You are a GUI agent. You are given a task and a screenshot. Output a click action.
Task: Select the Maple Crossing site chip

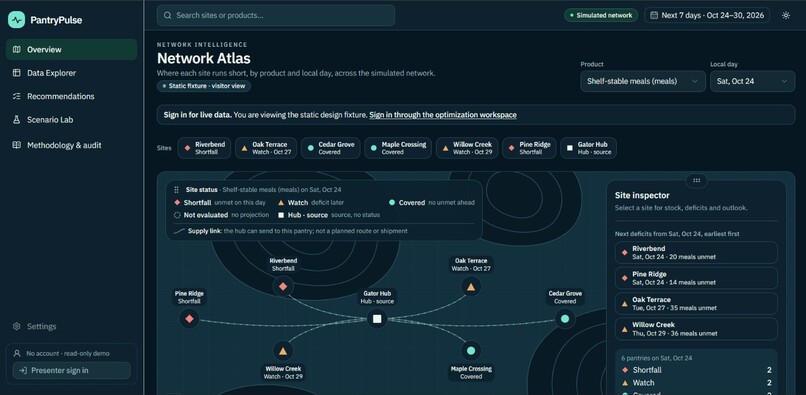[398, 148]
